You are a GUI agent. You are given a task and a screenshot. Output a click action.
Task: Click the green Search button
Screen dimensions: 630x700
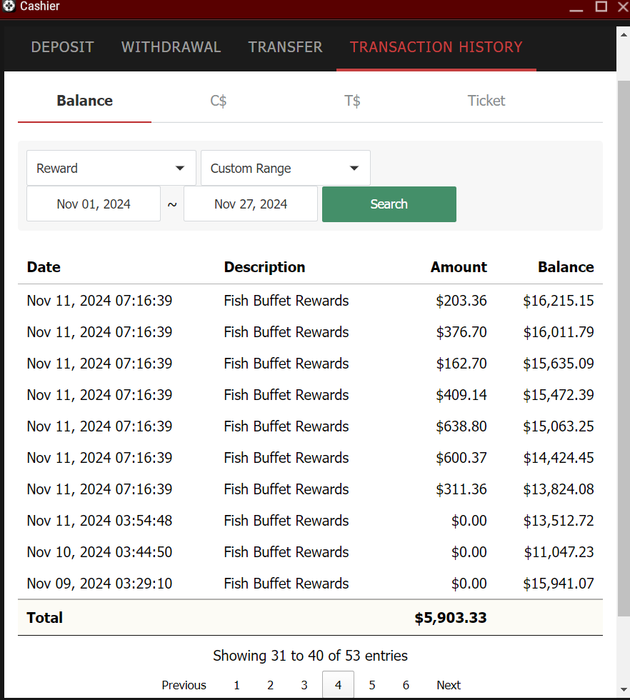pos(389,204)
